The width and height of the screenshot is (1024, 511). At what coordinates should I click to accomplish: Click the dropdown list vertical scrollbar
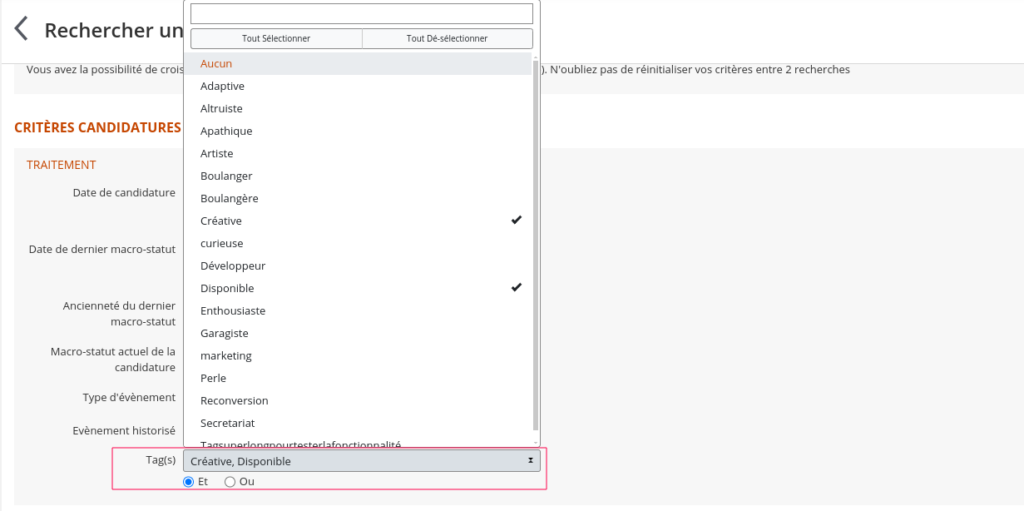536,250
